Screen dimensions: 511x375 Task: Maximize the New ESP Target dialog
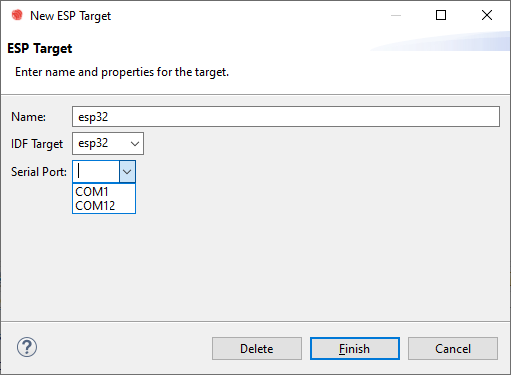coord(441,15)
